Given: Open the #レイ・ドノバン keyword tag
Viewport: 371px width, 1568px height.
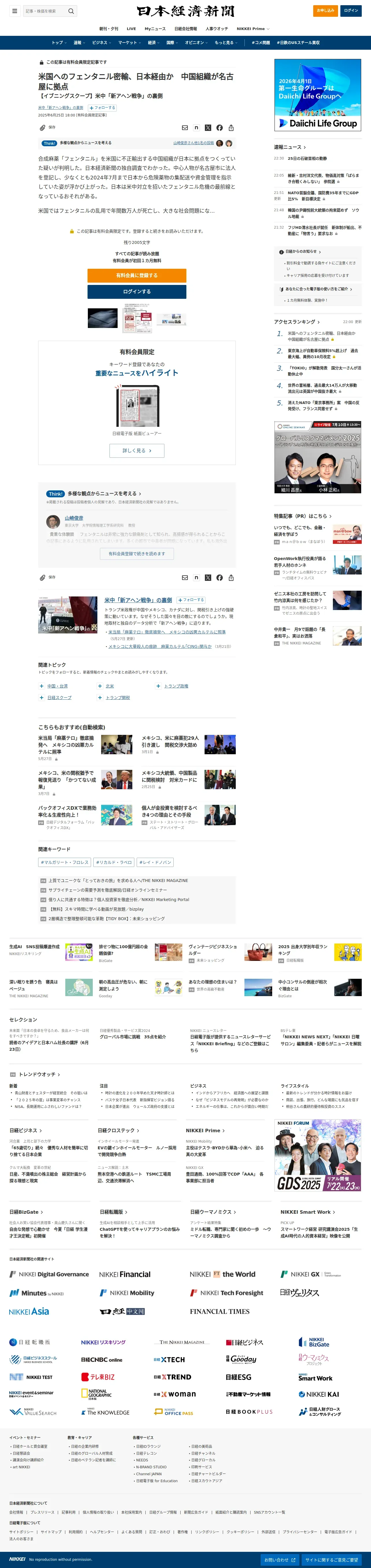Looking at the screenshot, I should (x=155, y=862).
